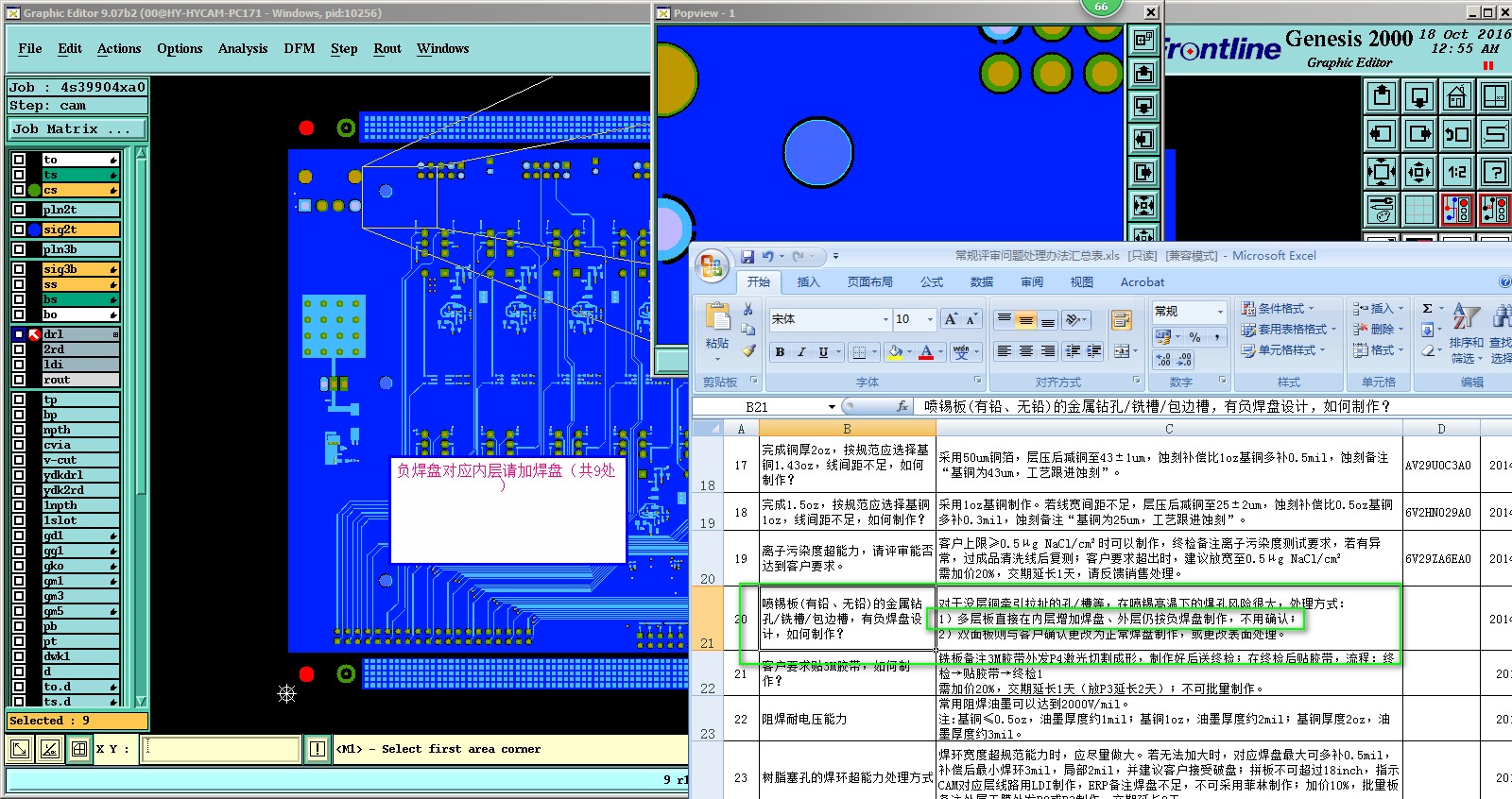Expand the Name Box dropdown for B21
Image resolution: width=1512 pixels, height=799 pixels.
tap(832, 407)
